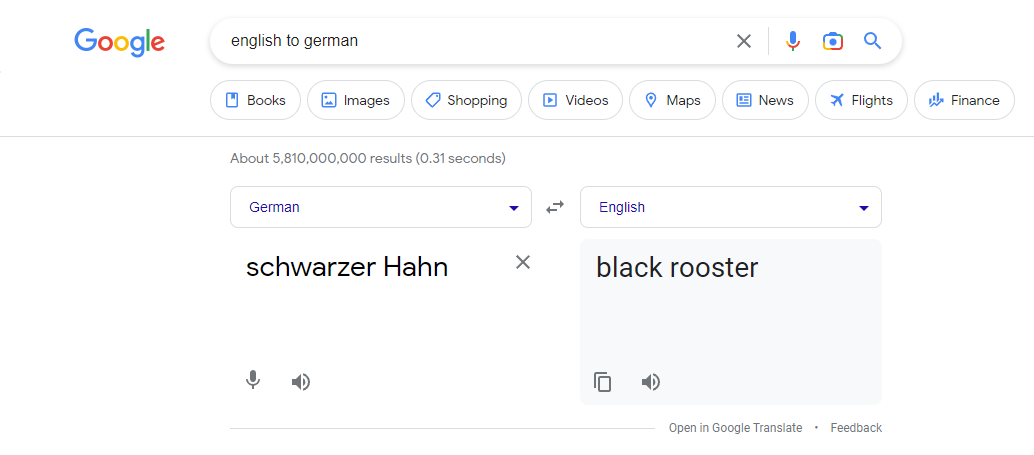Clear the search bar text
The width and height of the screenshot is (1034, 455).
coord(744,41)
